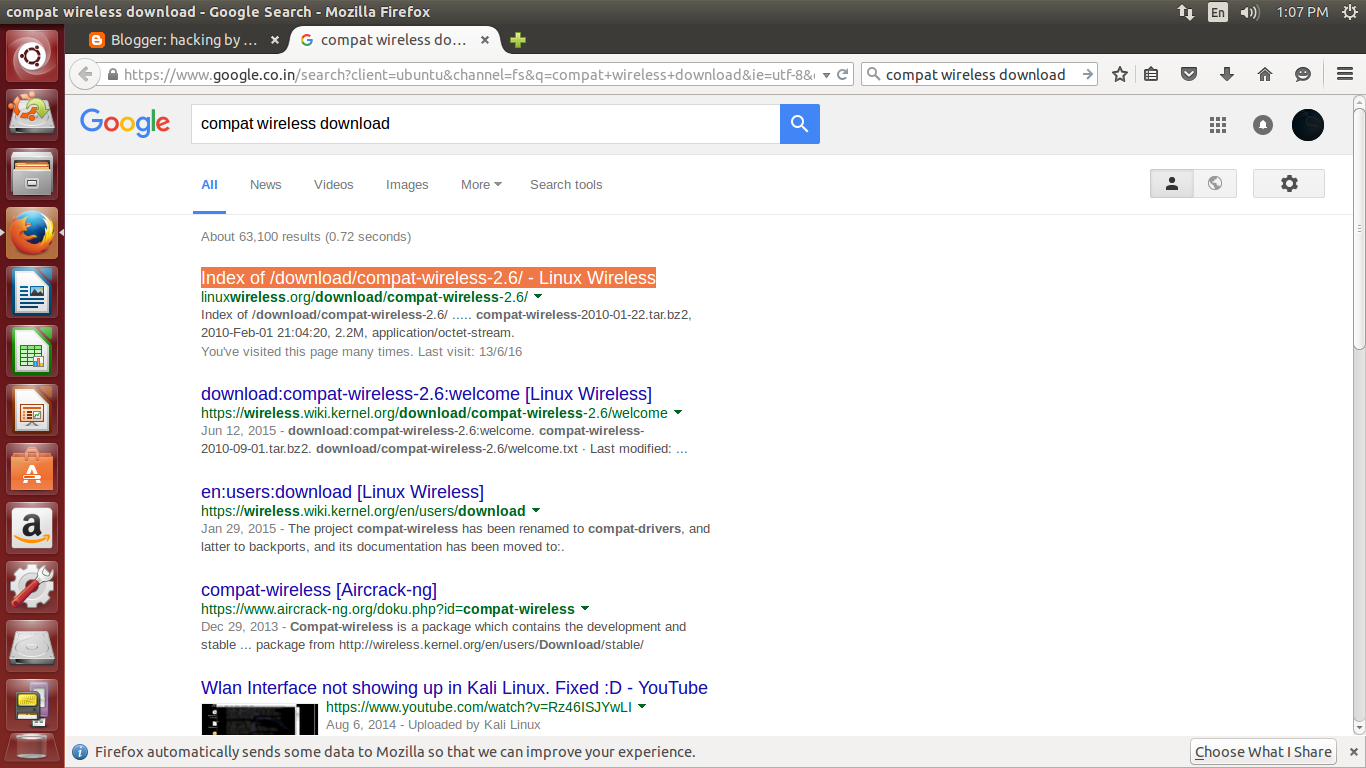The image size is (1366, 768).
Task: Go to the Google logo homepage
Action: [x=125, y=123]
